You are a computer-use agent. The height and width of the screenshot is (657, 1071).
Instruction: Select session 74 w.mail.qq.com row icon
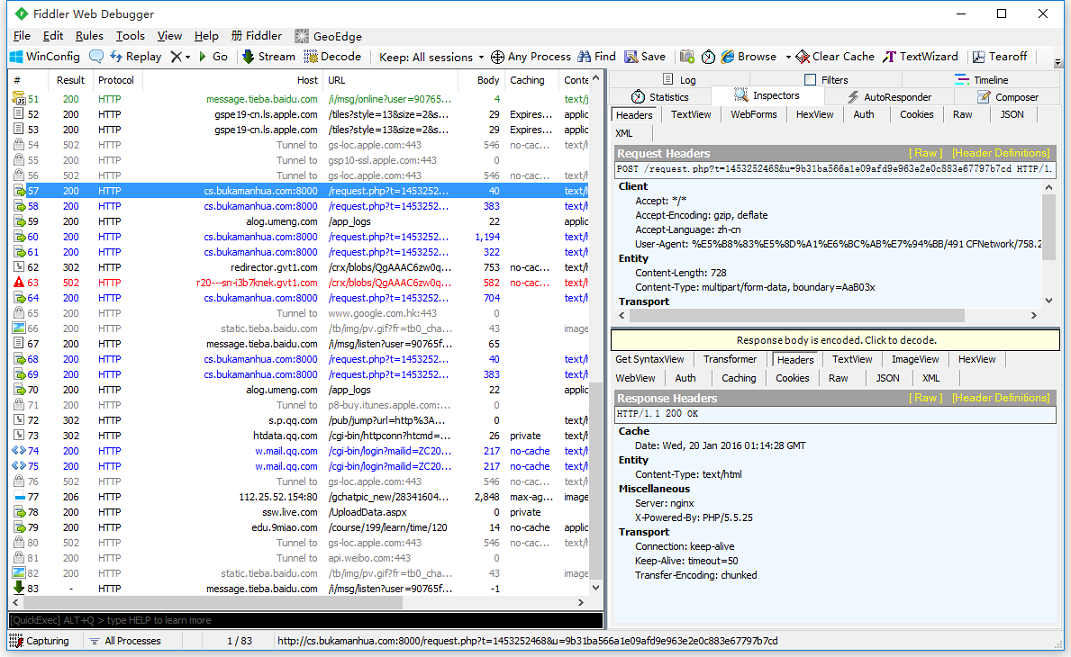(18, 451)
